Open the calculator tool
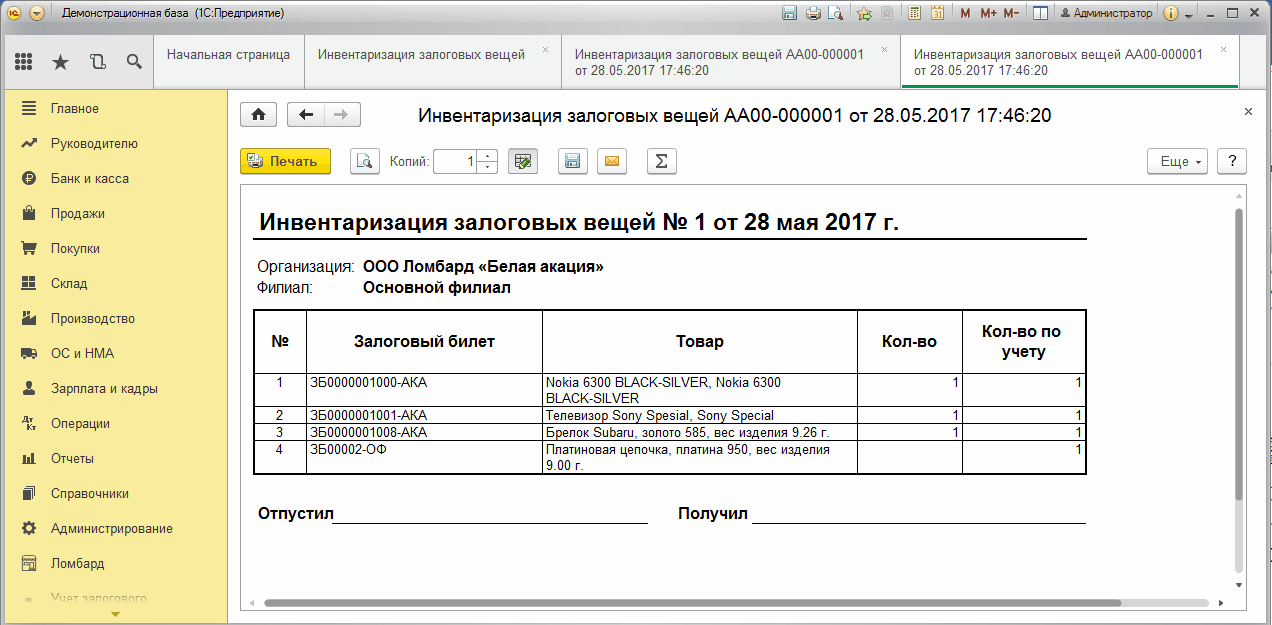The width and height of the screenshot is (1272, 625). click(914, 14)
